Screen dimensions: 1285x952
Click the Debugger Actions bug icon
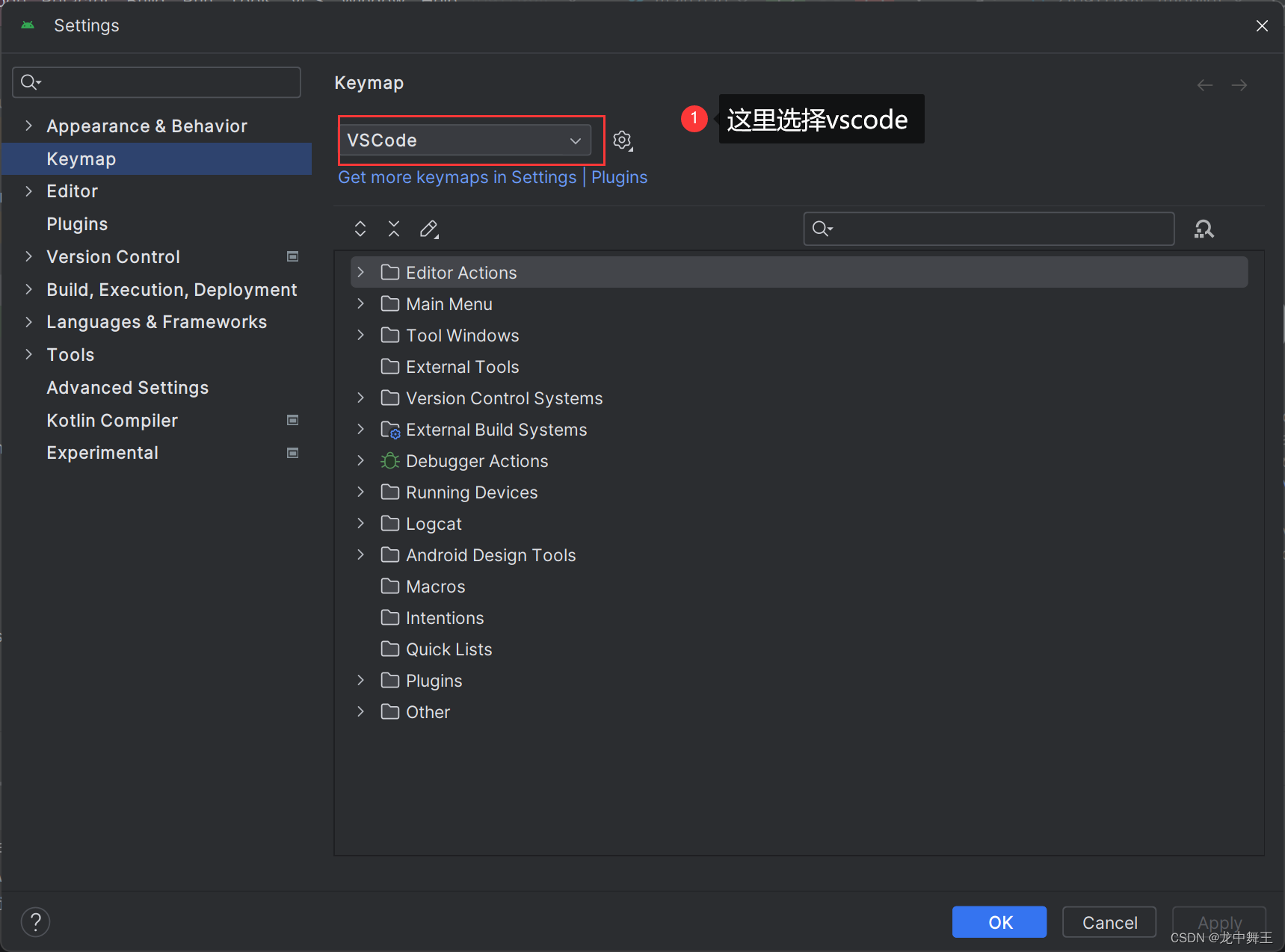(x=389, y=461)
